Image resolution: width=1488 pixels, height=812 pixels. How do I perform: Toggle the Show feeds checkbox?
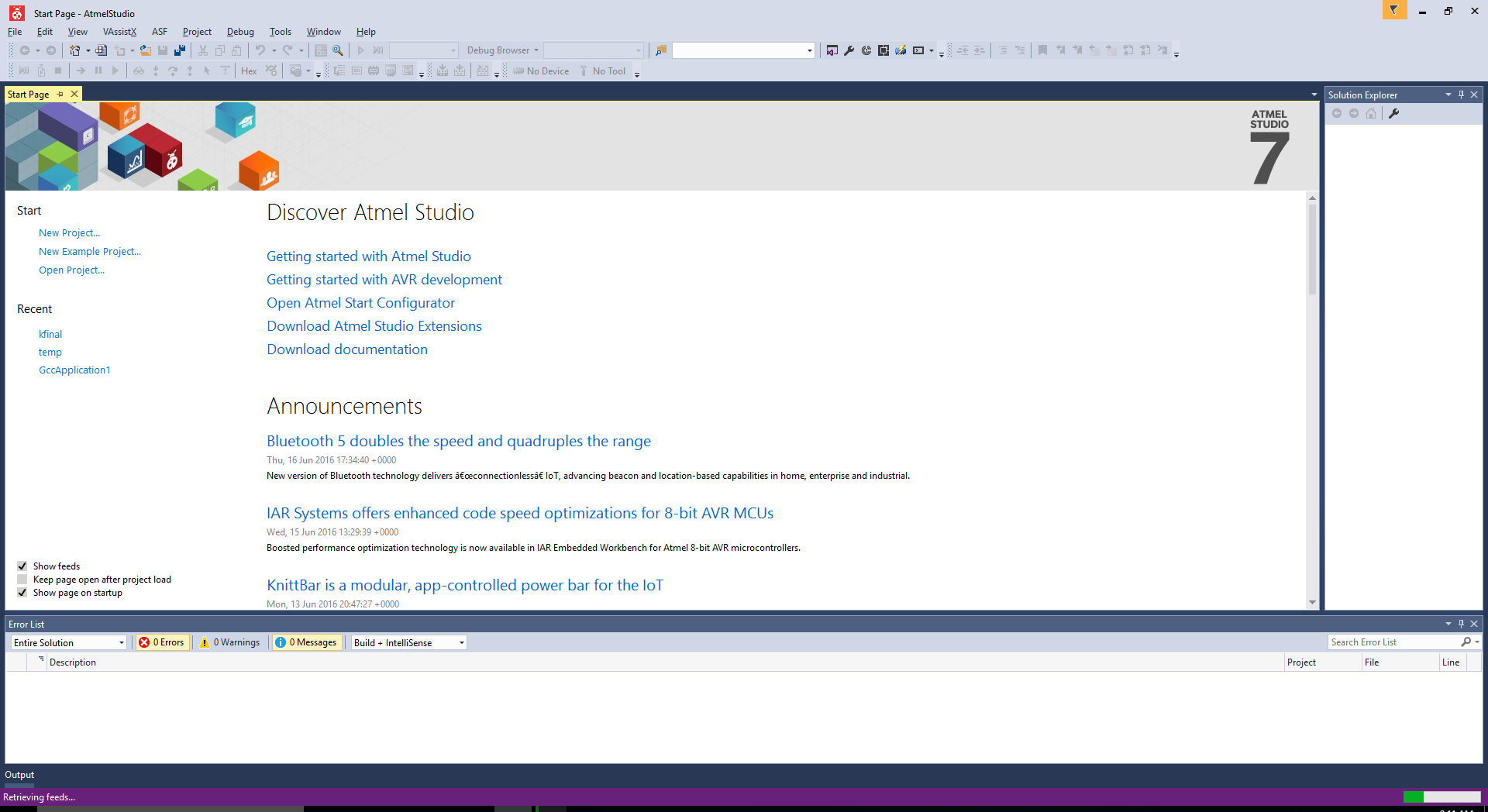click(22, 566)
